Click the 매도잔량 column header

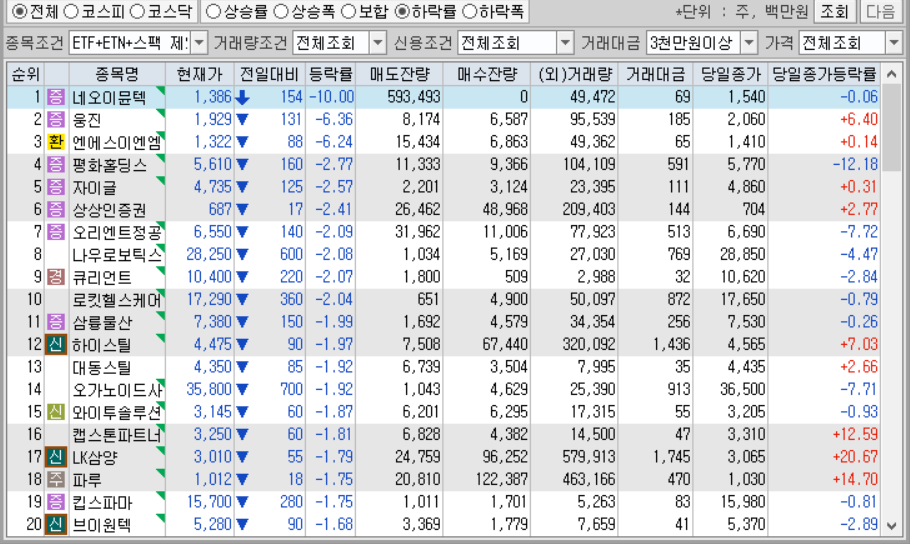pyautogui.click(x=399, y=74)
